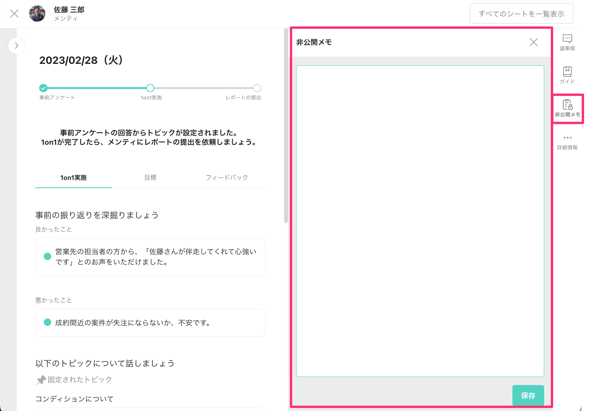Click the 1on1実施 progress step circle
Image resolution: width=600 pixels, height=411 pixels.
tap(150, 88)
